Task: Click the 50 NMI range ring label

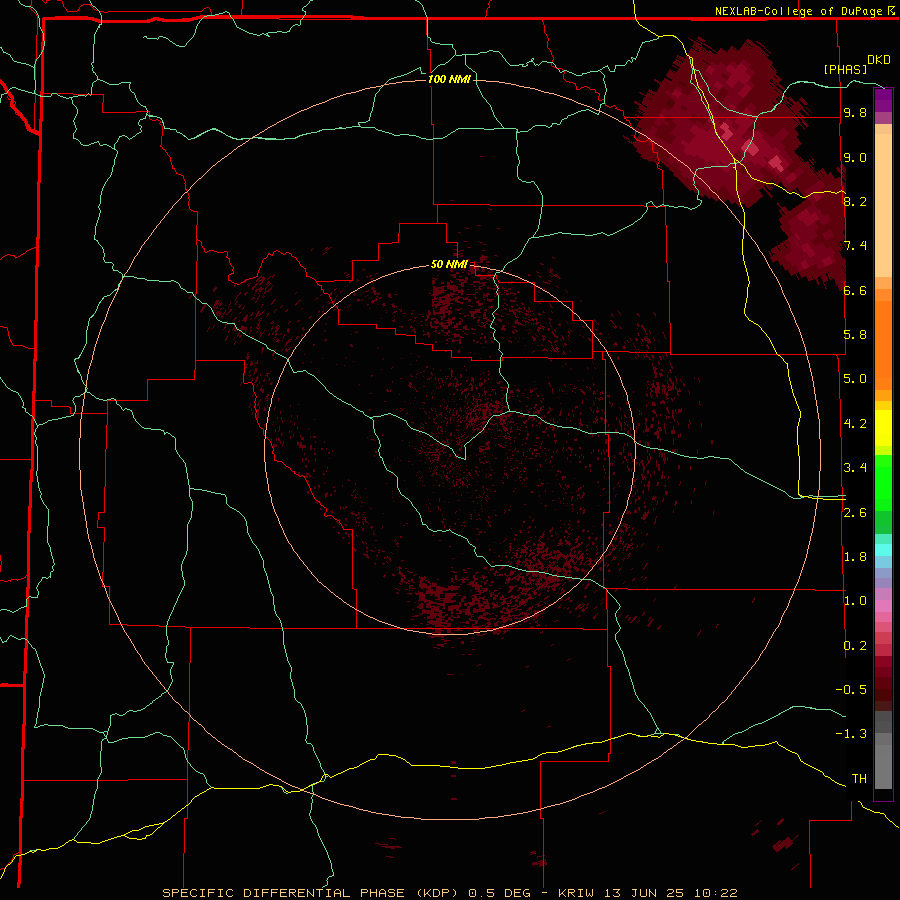Action: (x=449, y=264)
